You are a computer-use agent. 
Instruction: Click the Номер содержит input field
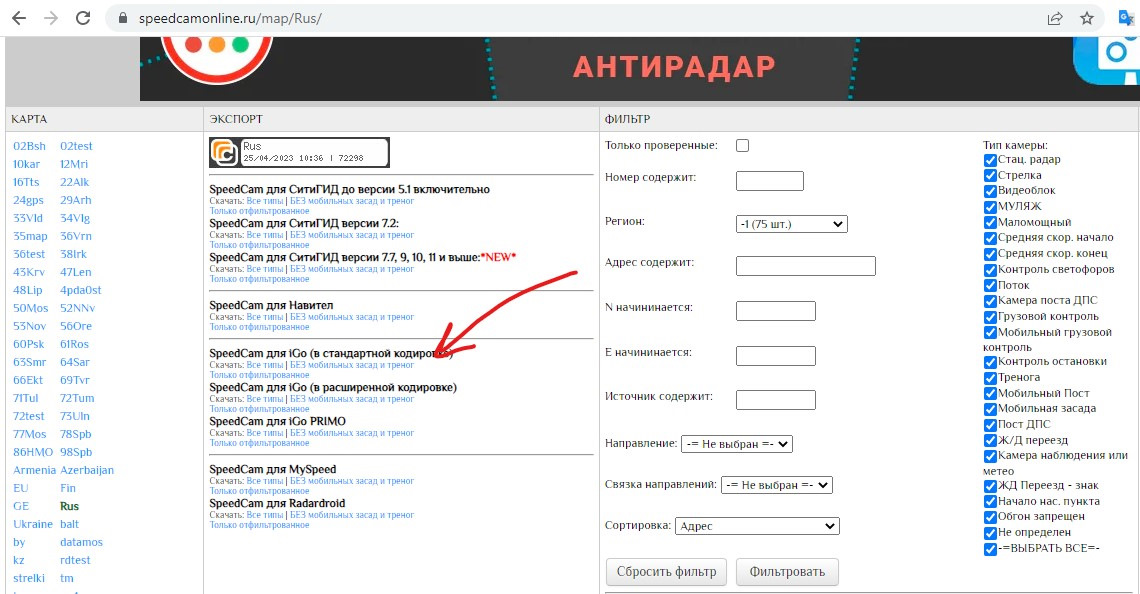click(x=769, y=180)
